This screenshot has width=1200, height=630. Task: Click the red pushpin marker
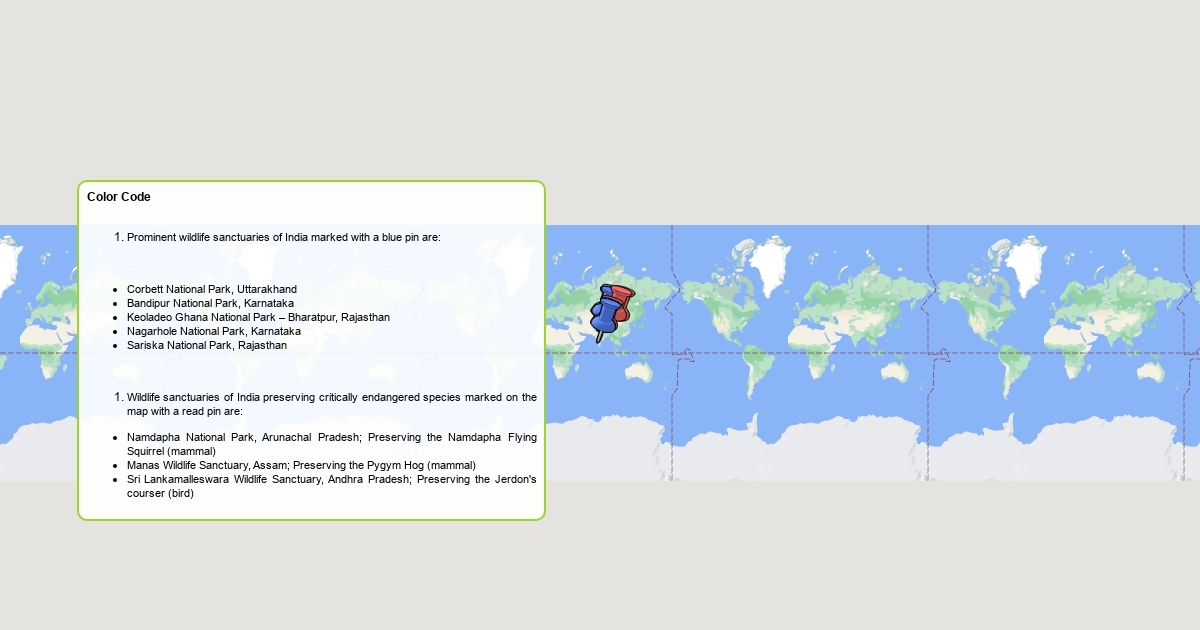tap(621, 301)
